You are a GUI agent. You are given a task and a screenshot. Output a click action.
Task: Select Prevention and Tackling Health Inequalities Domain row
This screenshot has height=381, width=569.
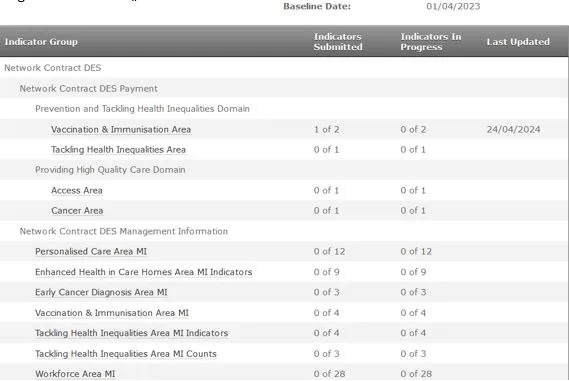[284, 109]
